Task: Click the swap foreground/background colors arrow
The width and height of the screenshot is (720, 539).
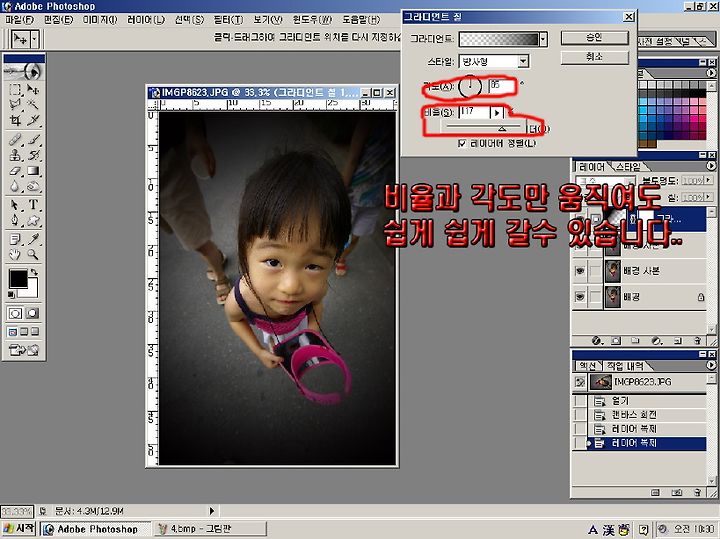Action: pyautogui.click(x=34, y=272)
